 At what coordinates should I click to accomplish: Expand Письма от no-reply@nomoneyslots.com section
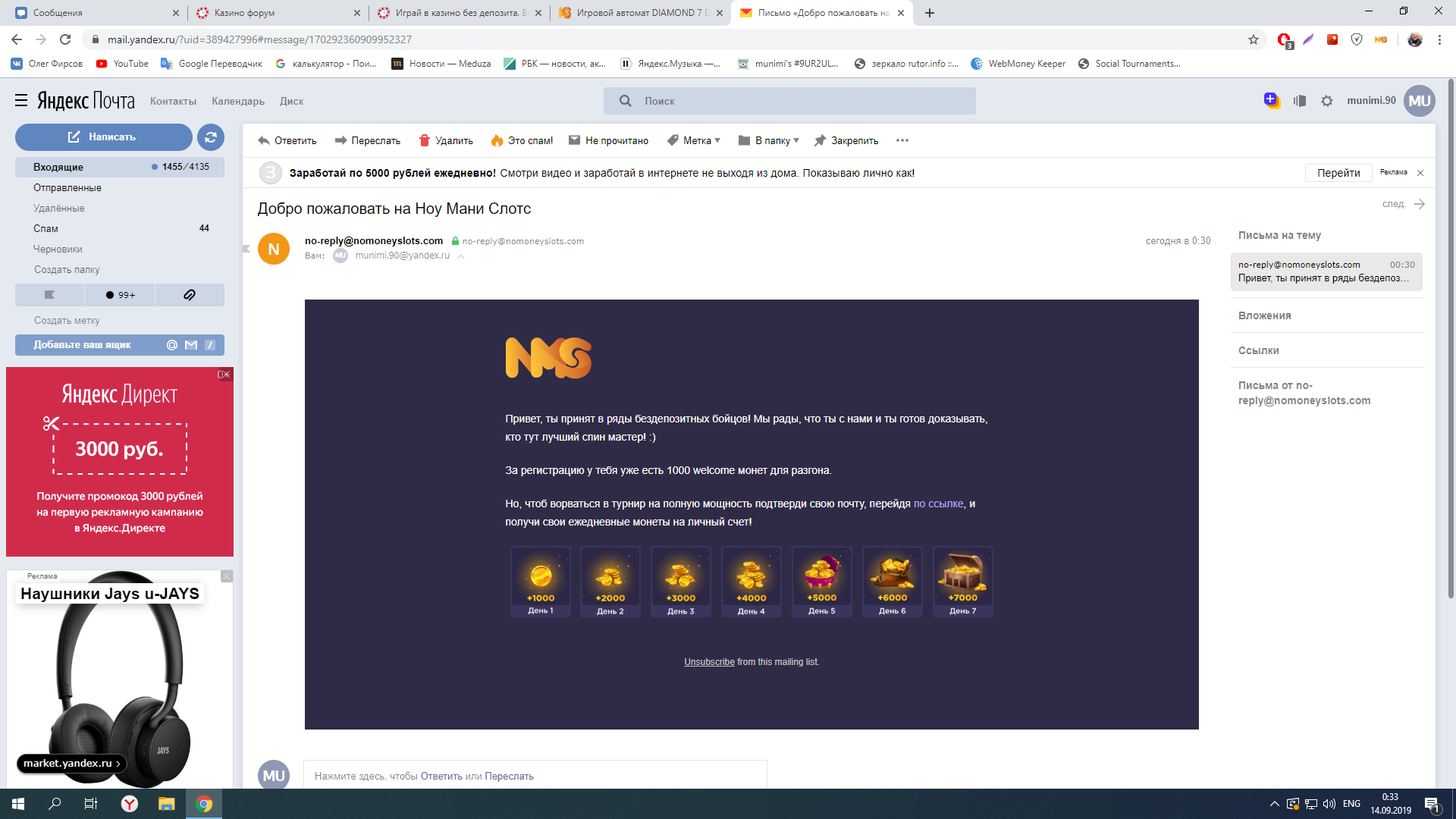[1304, 393]
